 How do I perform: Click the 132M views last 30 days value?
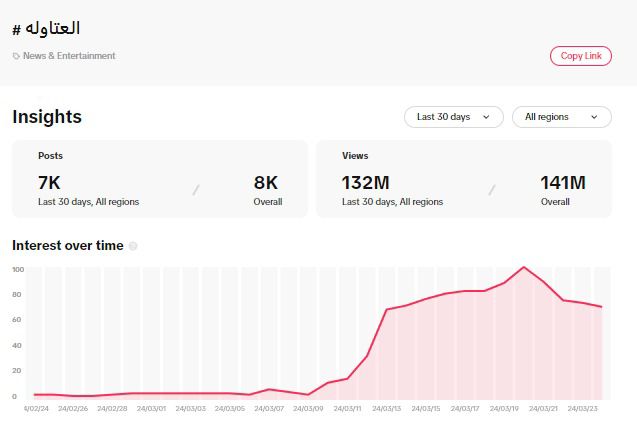pos(365,183)
